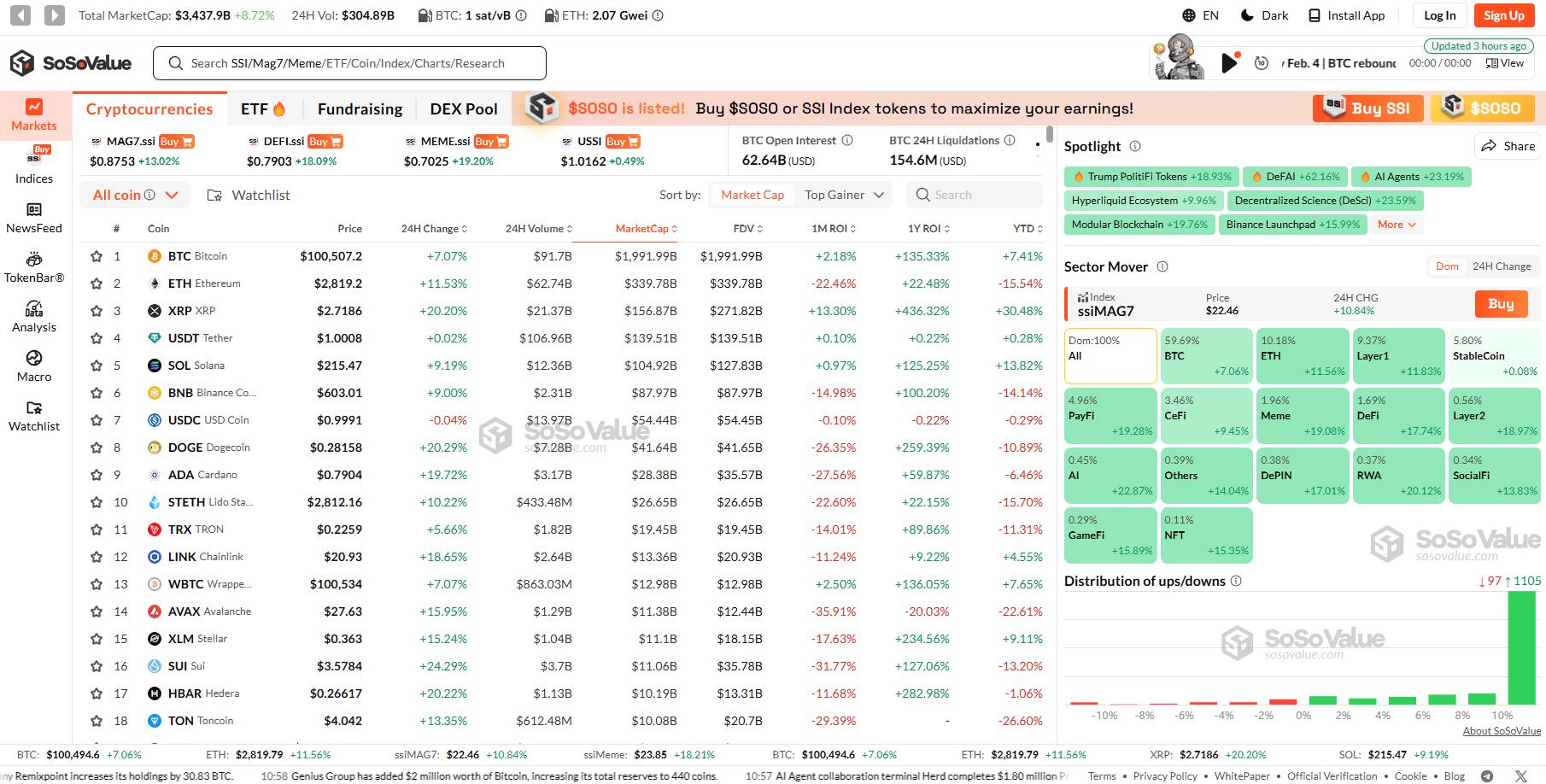Click the next arrow in ticker bar
The height and width of the screenshot is (784, 1546).
[54, 15]
